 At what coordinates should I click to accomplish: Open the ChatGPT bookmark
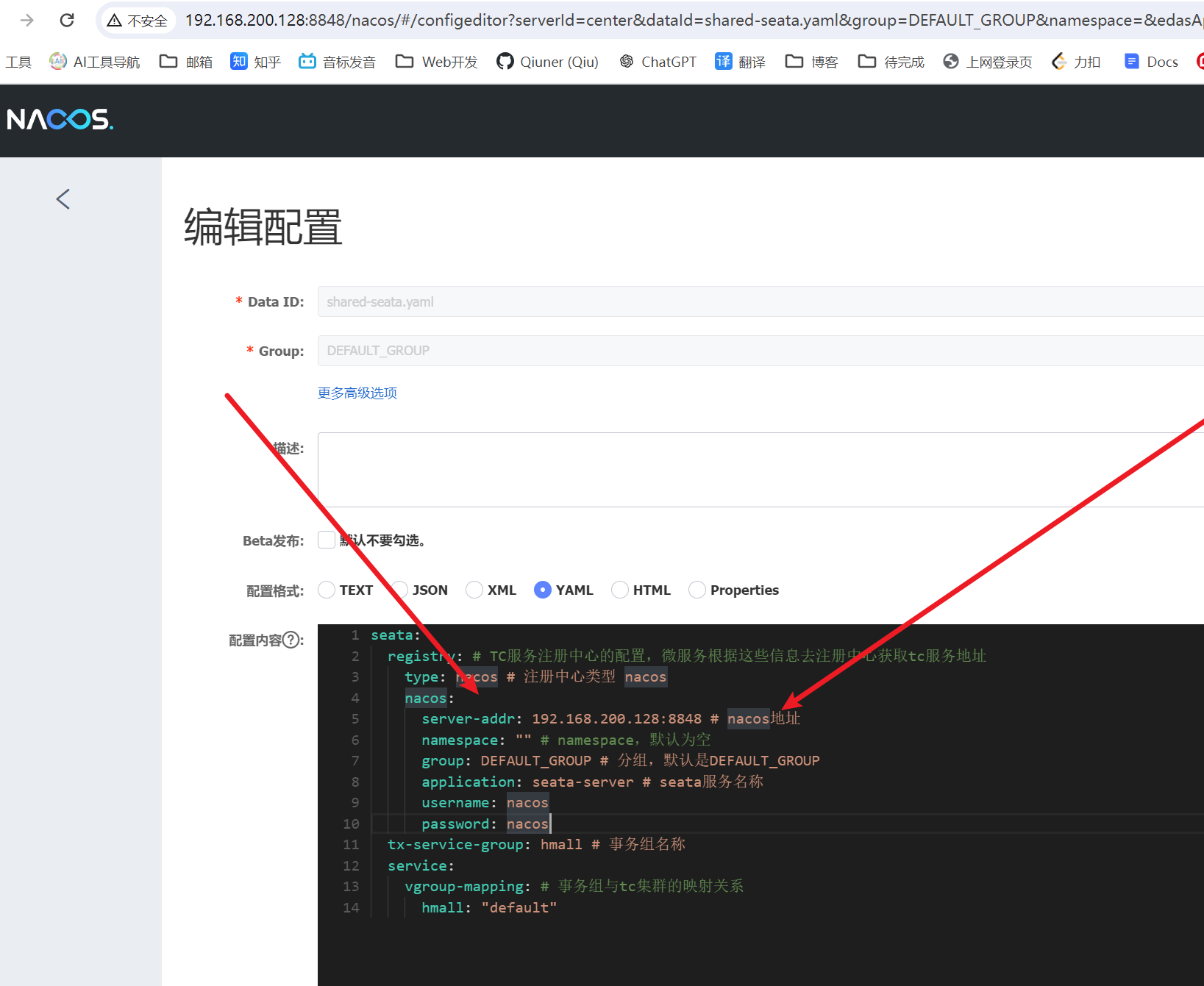[658, 62]
